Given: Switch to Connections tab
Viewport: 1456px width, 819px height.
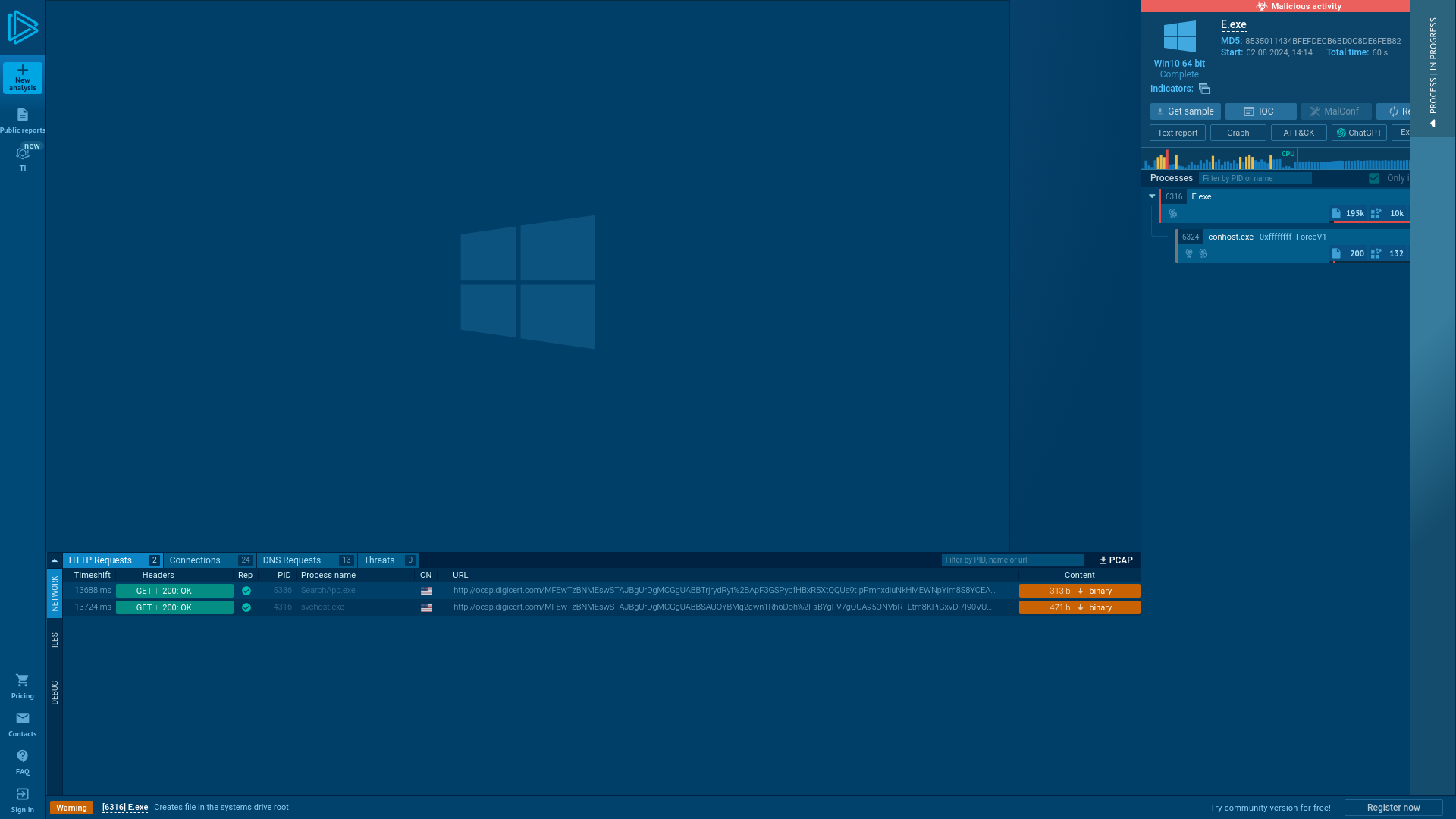Looking at the screenshot, I should tap(209, 560).
